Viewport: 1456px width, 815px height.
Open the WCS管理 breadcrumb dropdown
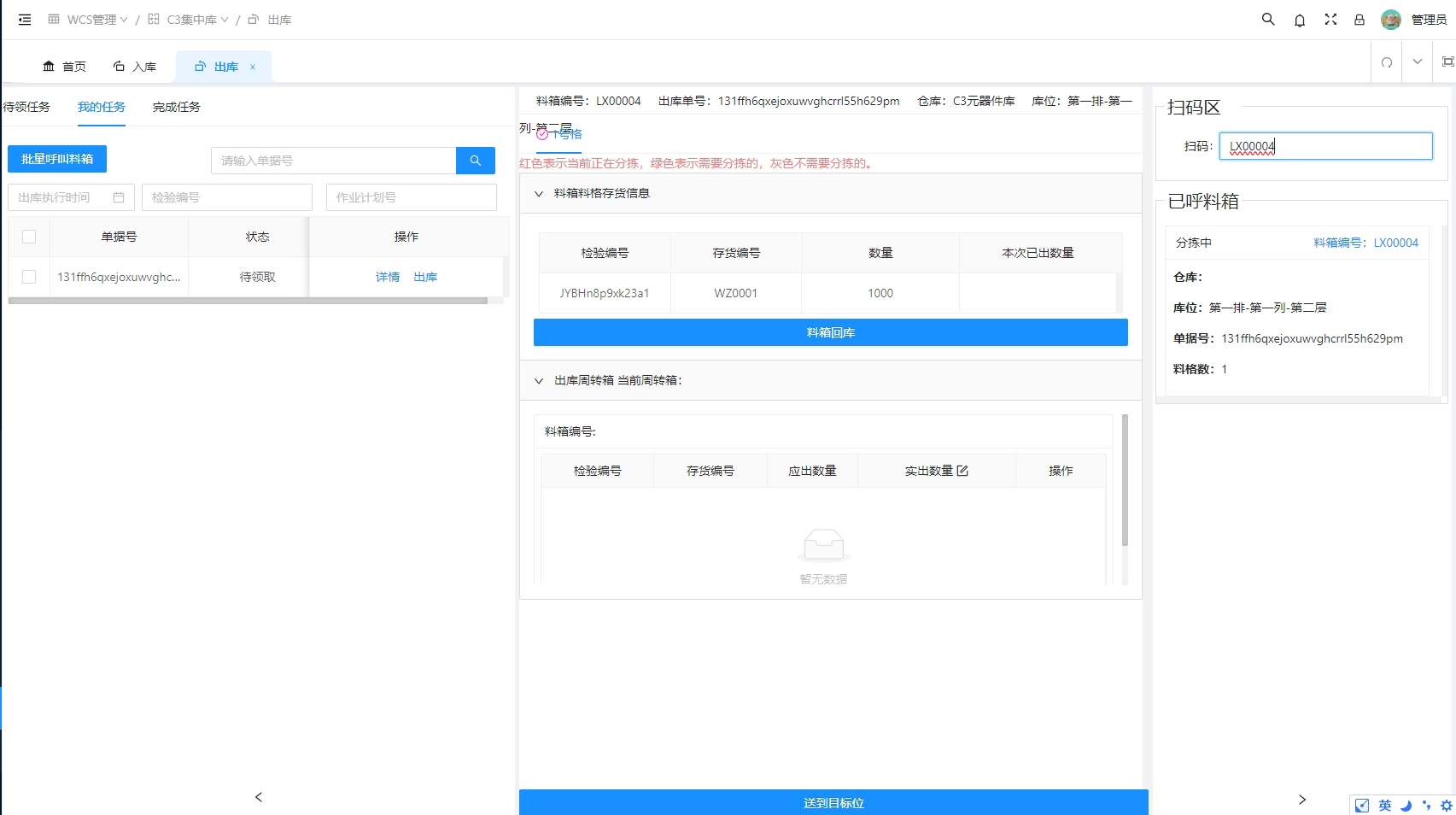[88, 20]
